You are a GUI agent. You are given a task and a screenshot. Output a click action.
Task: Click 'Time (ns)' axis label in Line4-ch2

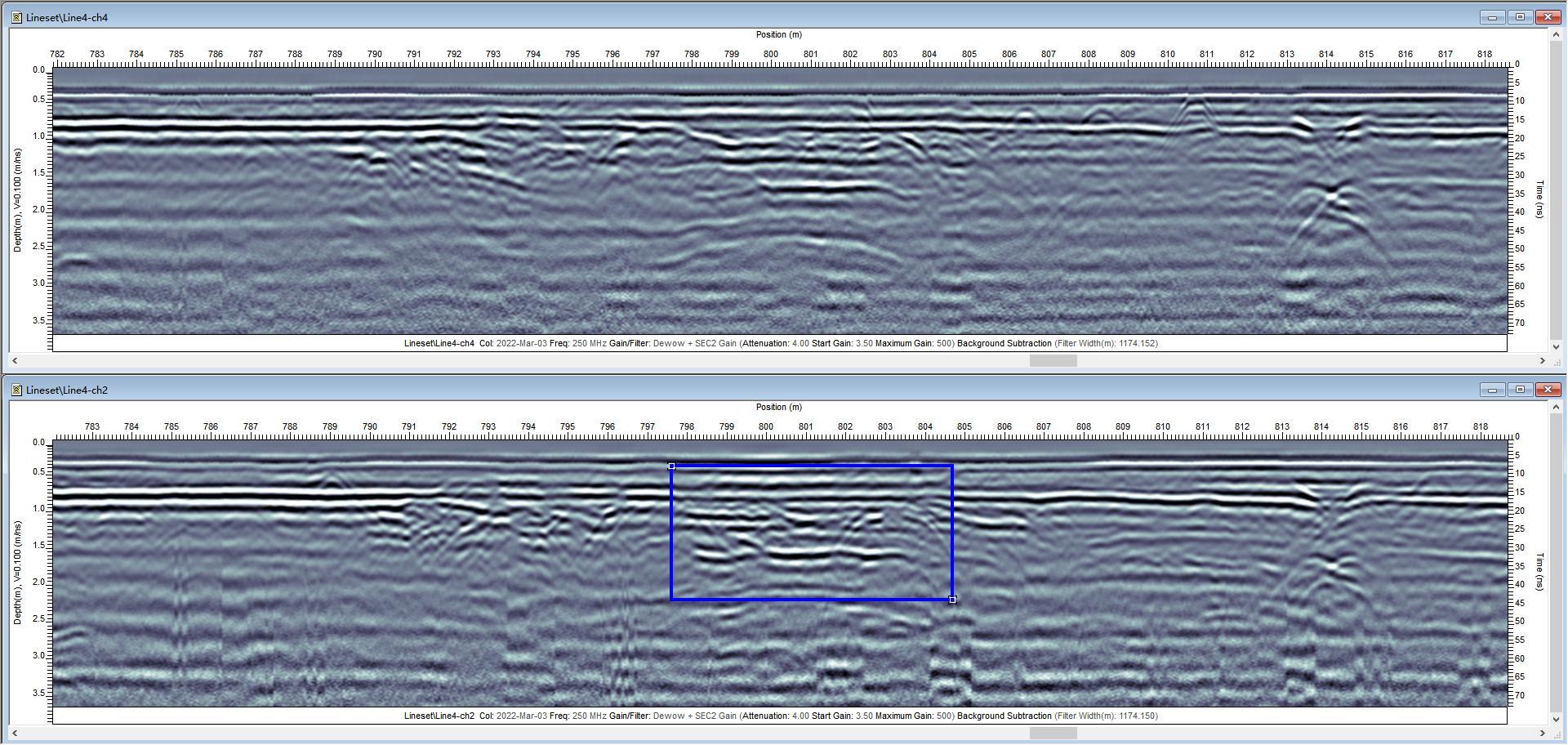(1540, 572)
